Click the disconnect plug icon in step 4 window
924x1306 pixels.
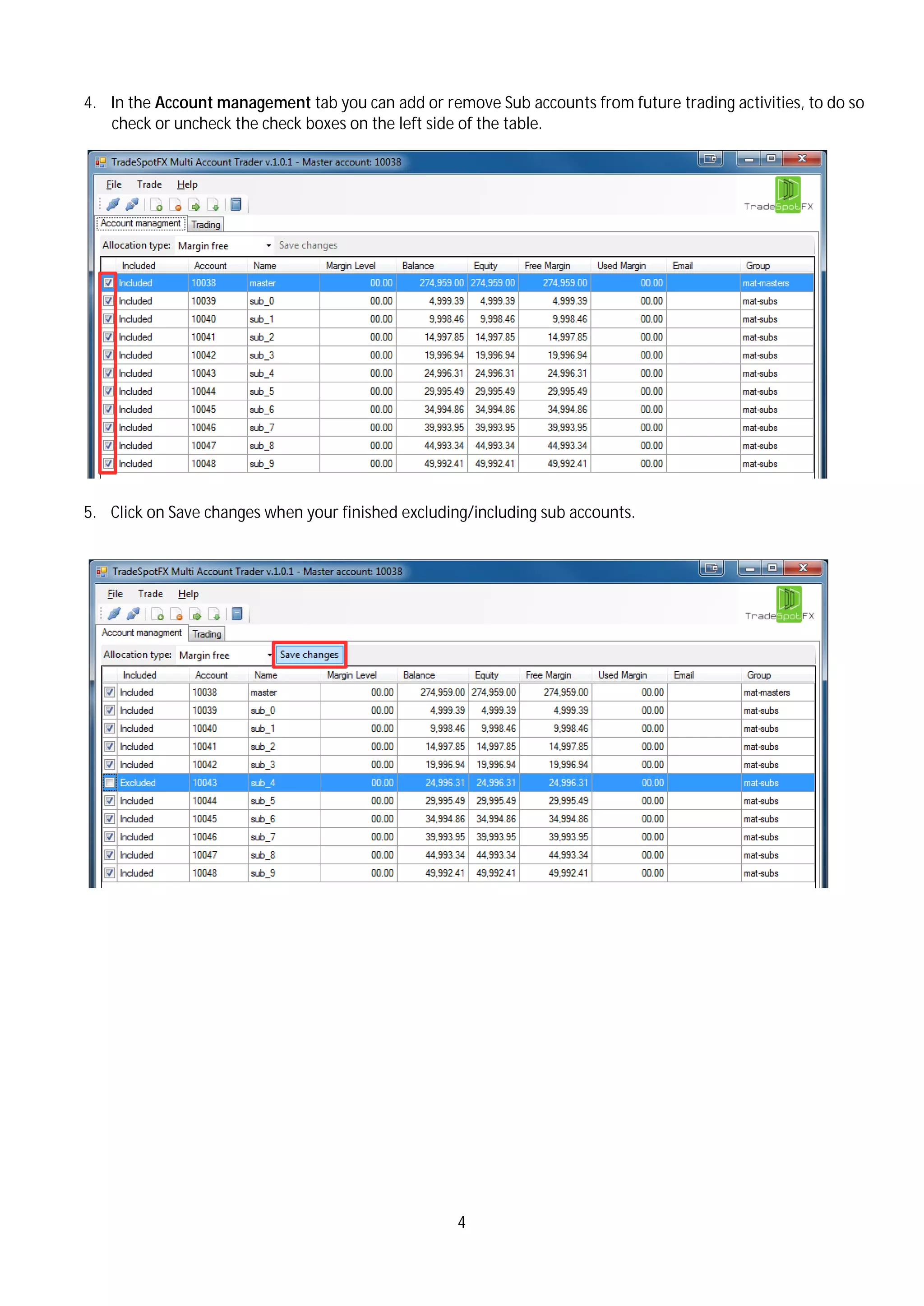pyautogui.click(x=132, y=204)
